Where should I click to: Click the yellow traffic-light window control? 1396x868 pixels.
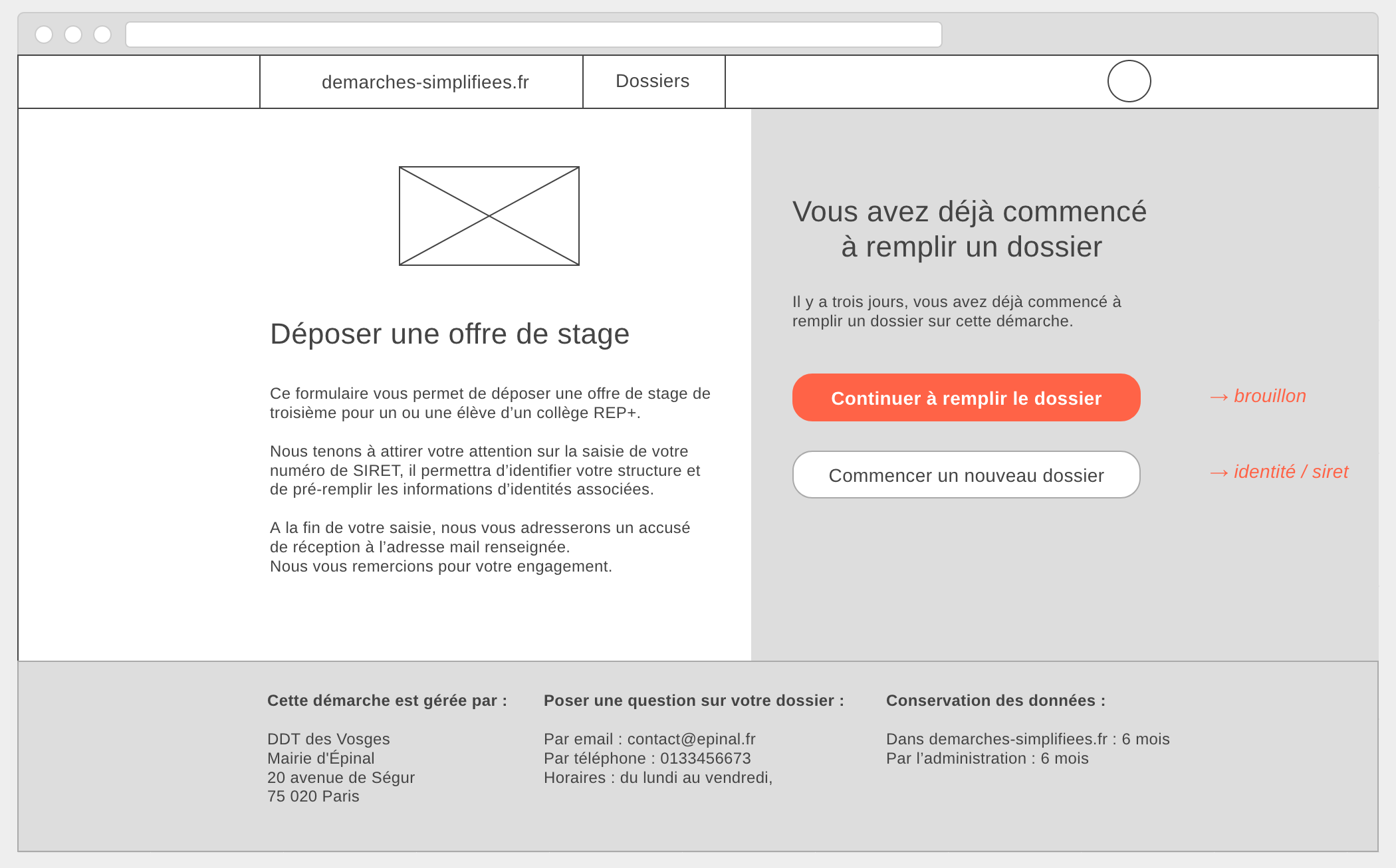click(x=73, y=33)
